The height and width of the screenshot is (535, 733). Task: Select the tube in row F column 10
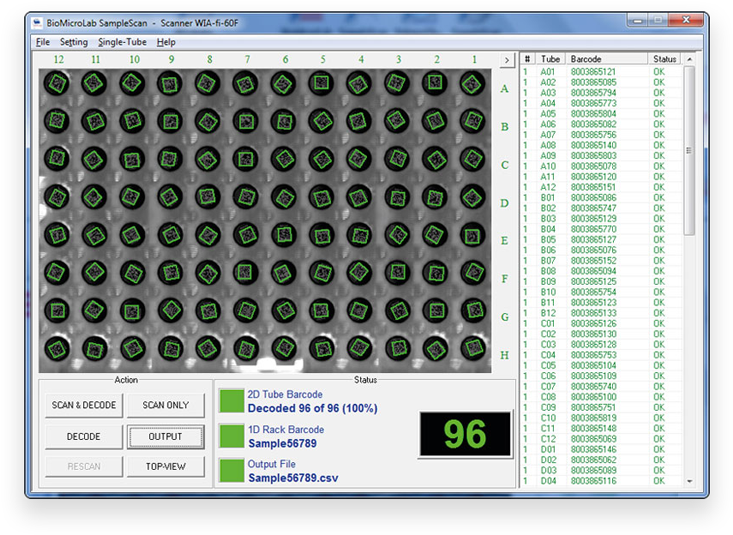coord(133,273)
